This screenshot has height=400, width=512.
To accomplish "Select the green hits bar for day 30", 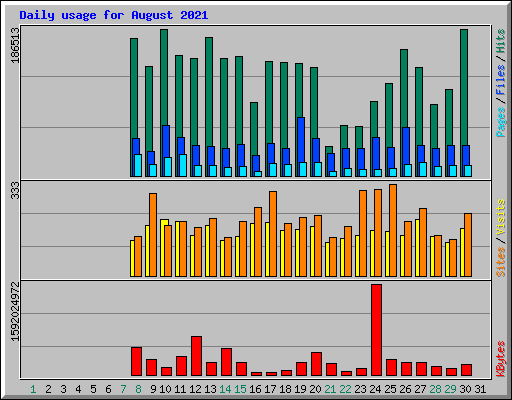I will click(x=464, y=87).
